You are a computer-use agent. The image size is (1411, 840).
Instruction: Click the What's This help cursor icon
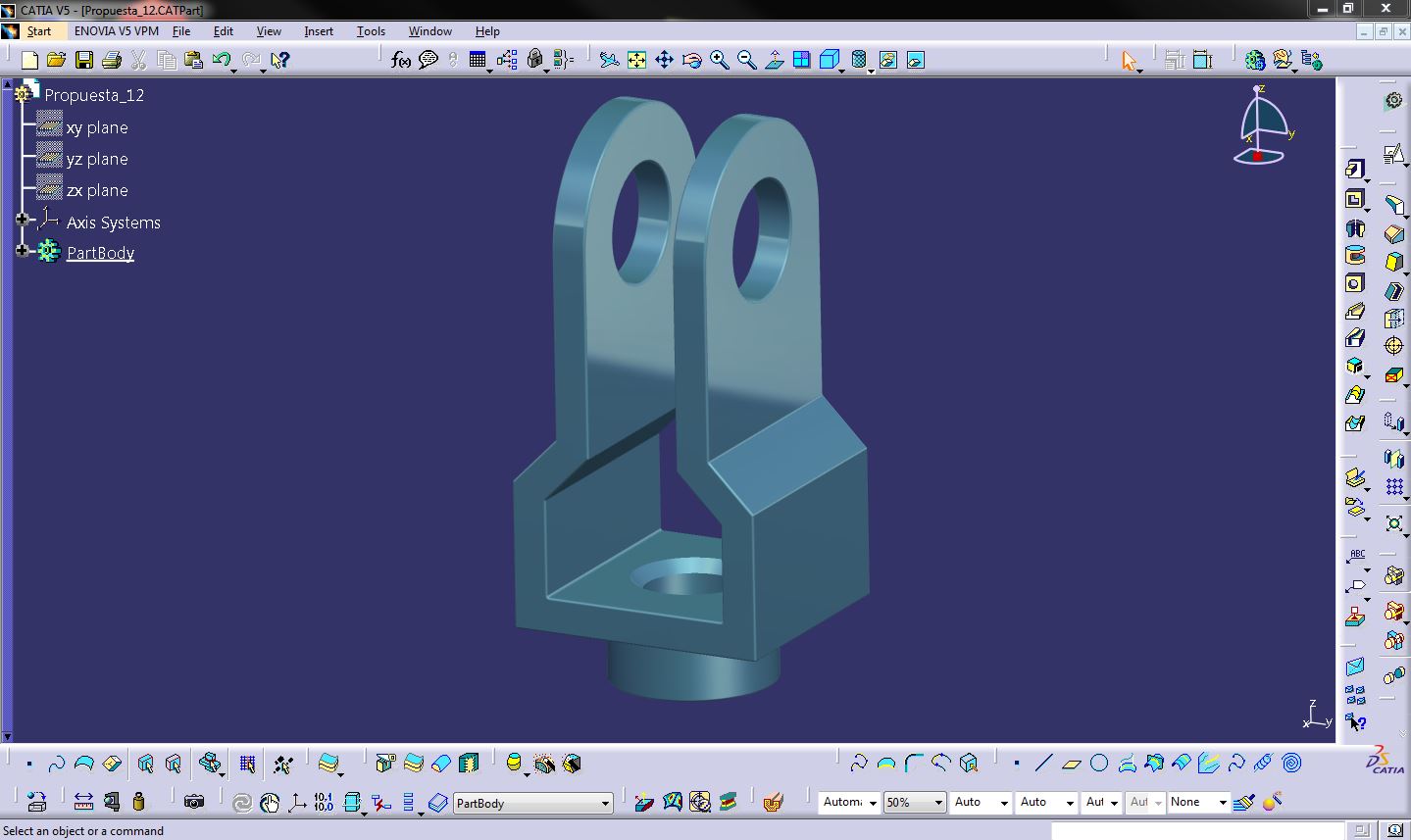click(279, 60)
